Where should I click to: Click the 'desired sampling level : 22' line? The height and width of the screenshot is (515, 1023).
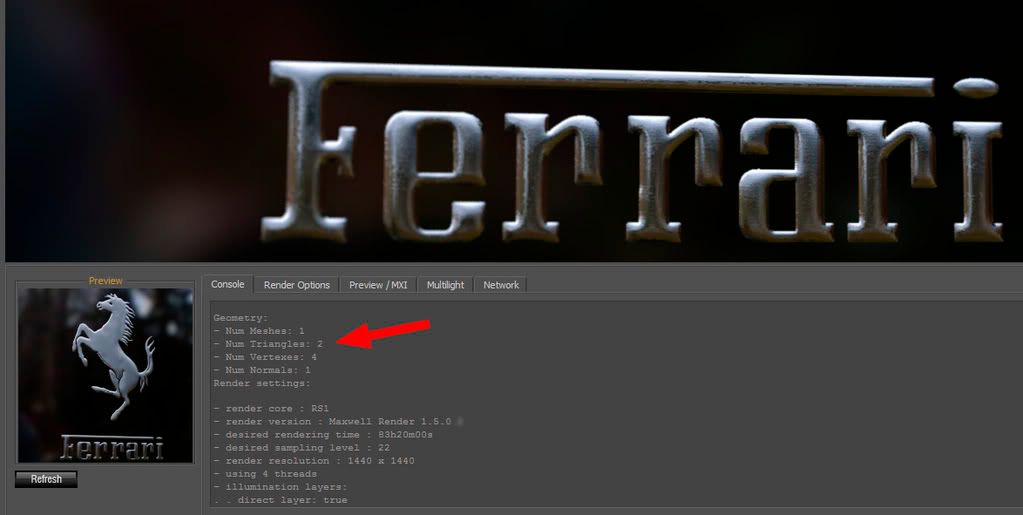click(x=301, y=448)
